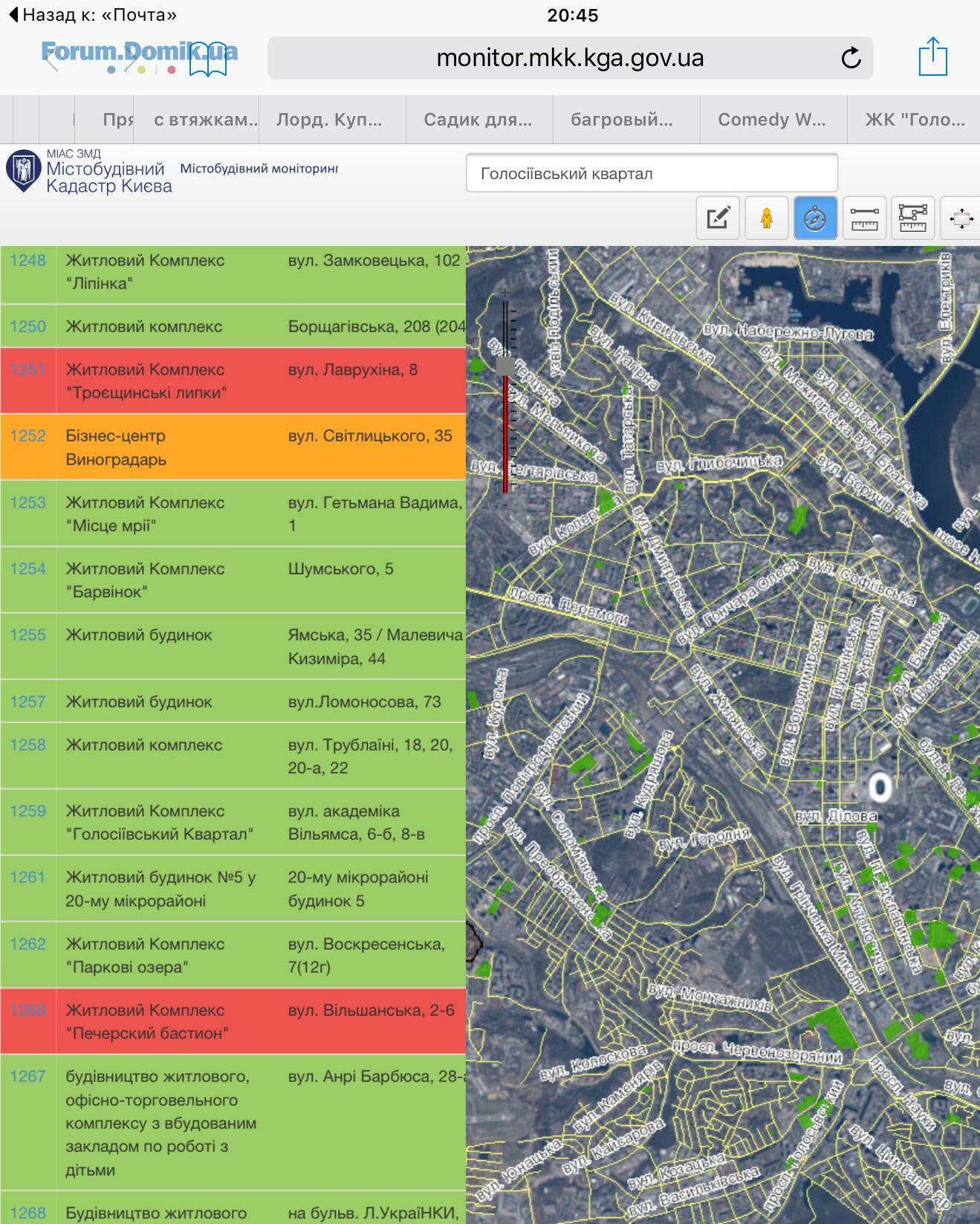980x1224 pixels.
Task: Click вул. Ділова label on map
Action: tap(836, 816)
